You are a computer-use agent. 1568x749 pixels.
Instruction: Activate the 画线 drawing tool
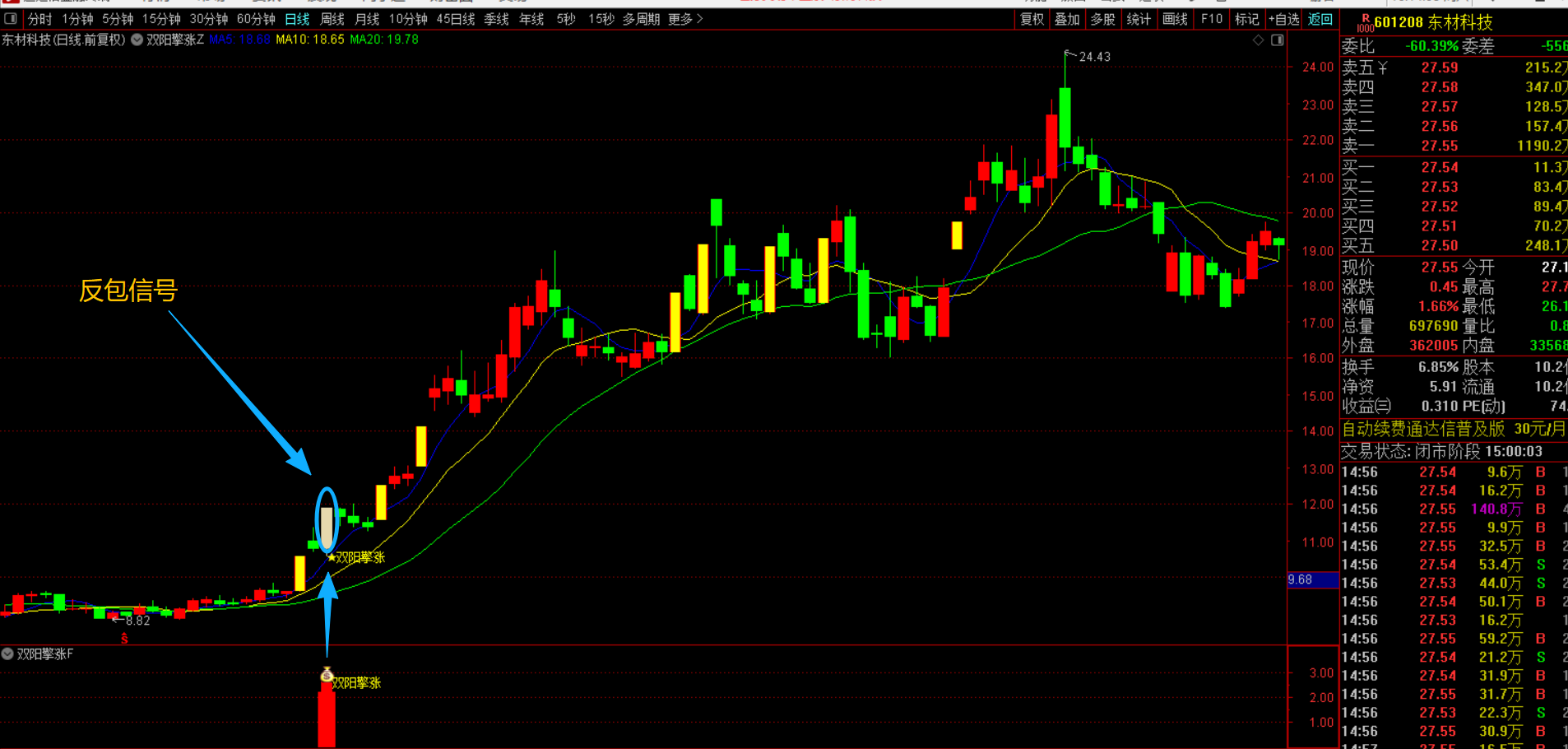click(x=1175, y=19)
